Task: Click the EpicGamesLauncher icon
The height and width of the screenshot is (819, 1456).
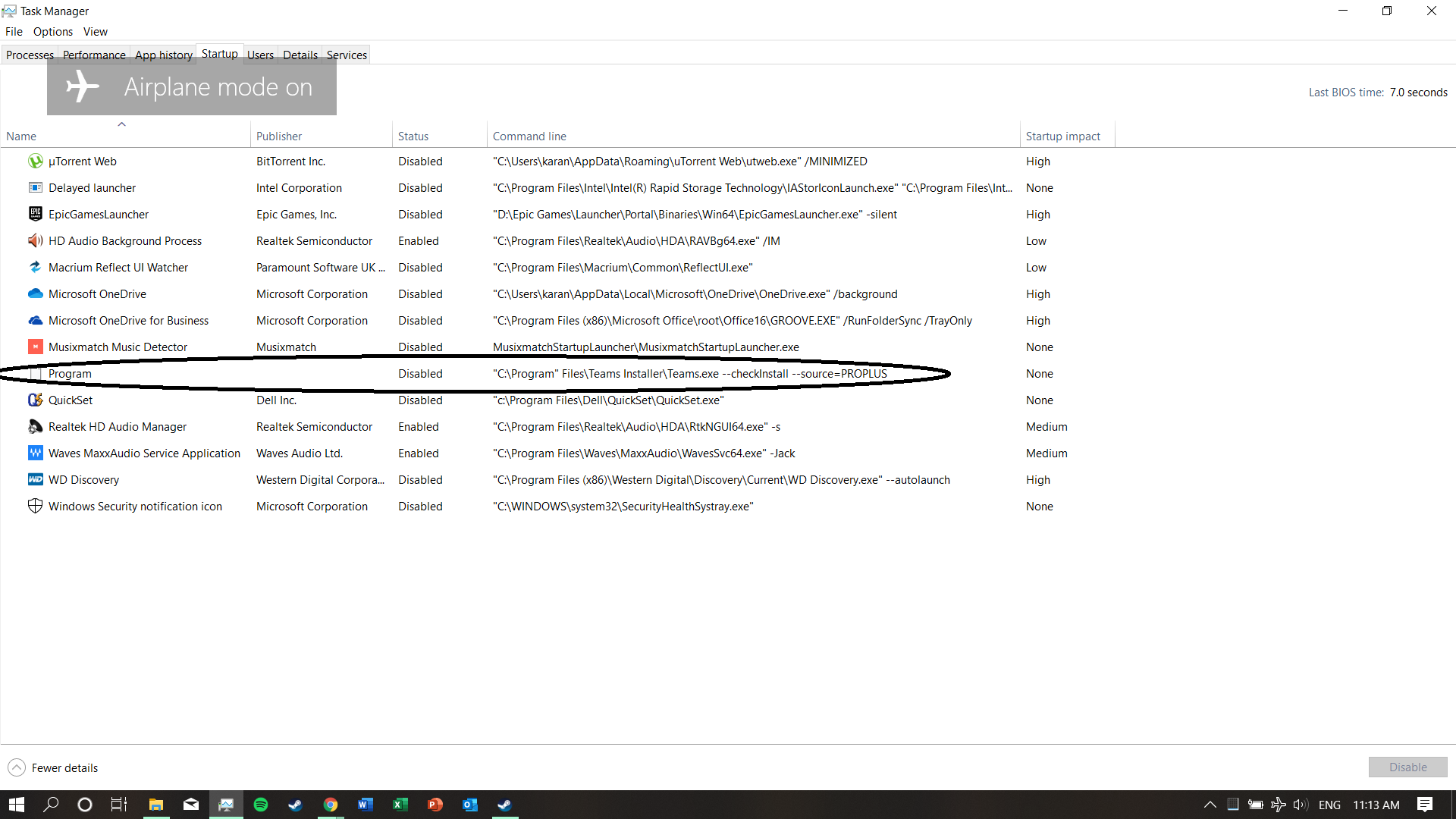Action: tap(35, 214)
